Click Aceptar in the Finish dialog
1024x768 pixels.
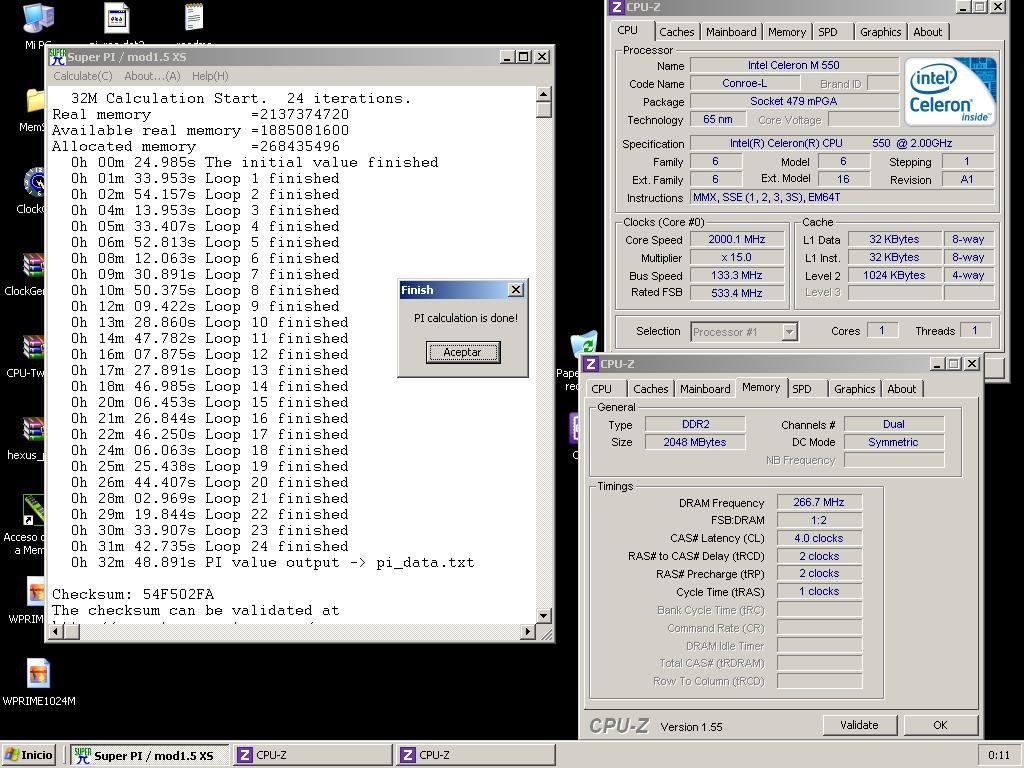463,352
